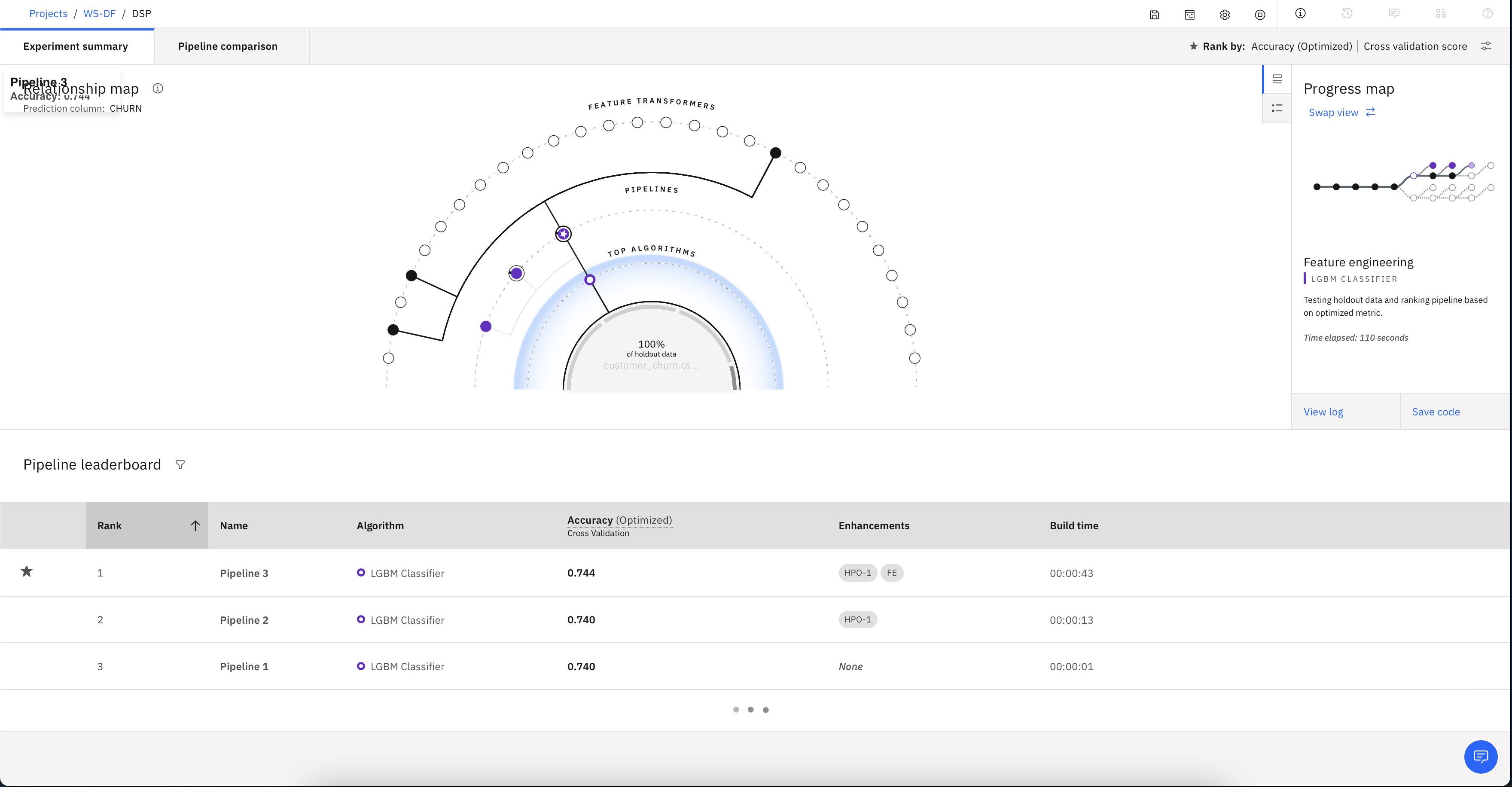Go to WS-DF breadcrumb link

point(99,13)
